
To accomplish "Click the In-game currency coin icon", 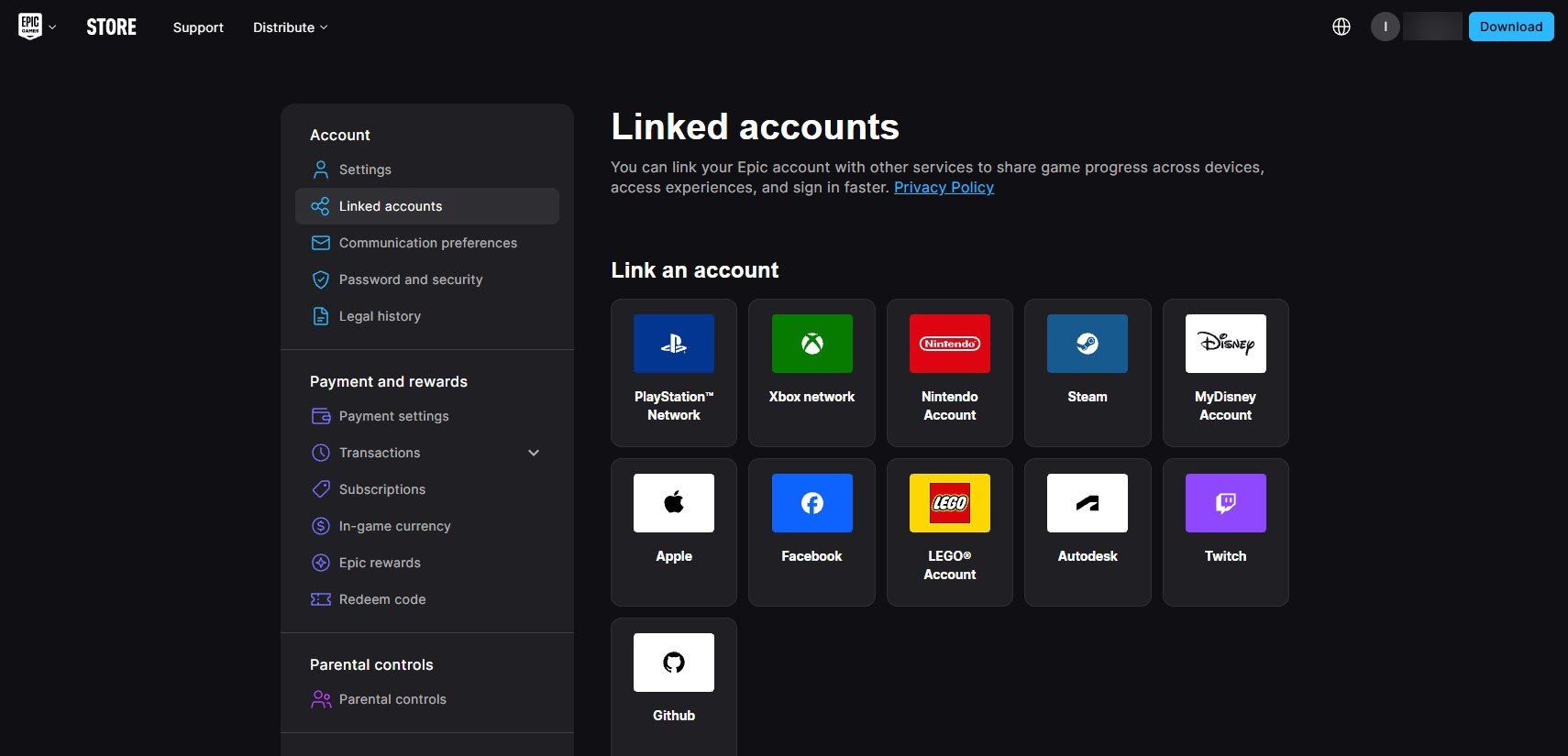I will coord(321,526).
